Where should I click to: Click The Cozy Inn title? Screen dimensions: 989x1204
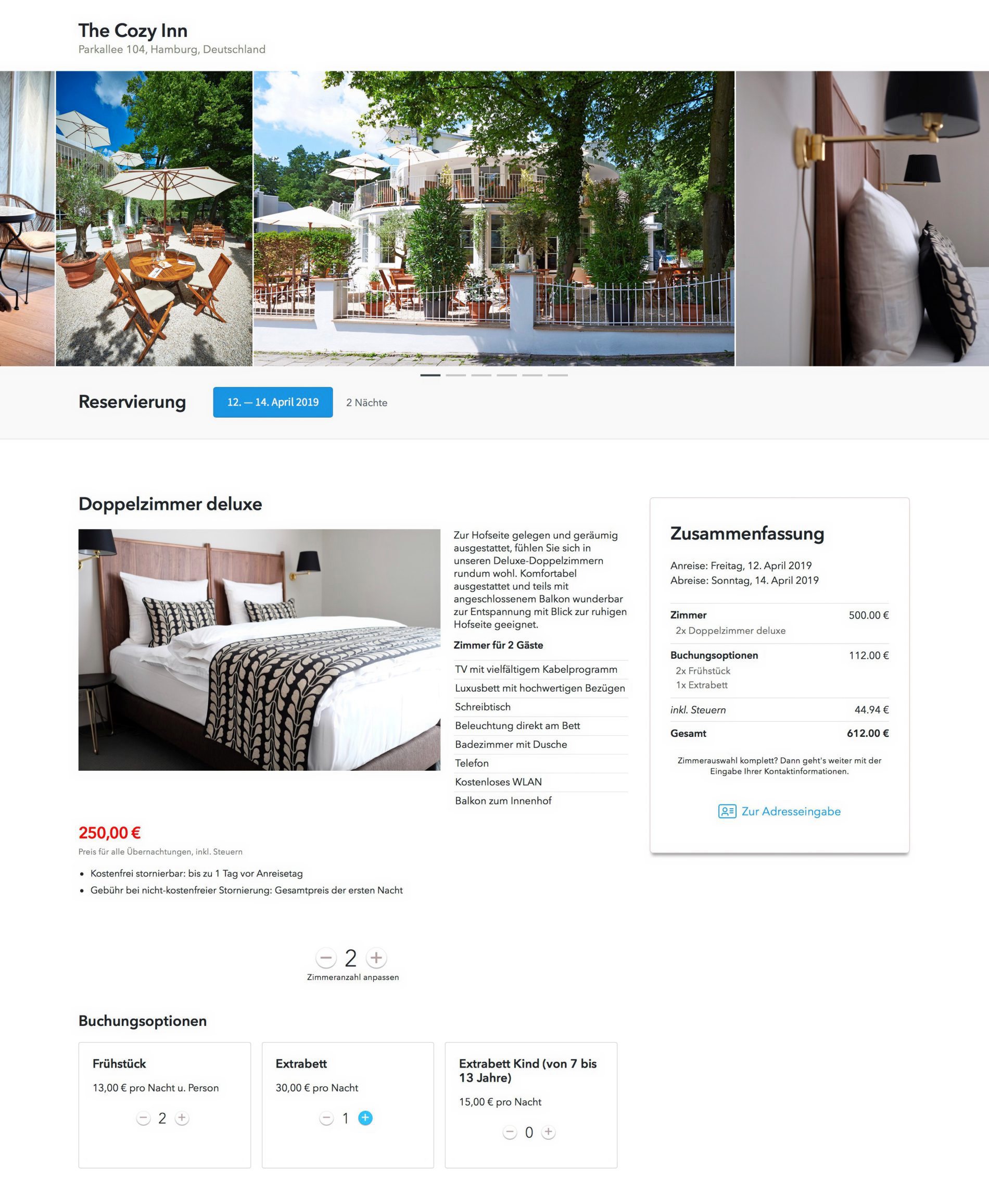[x=133, y=30]
